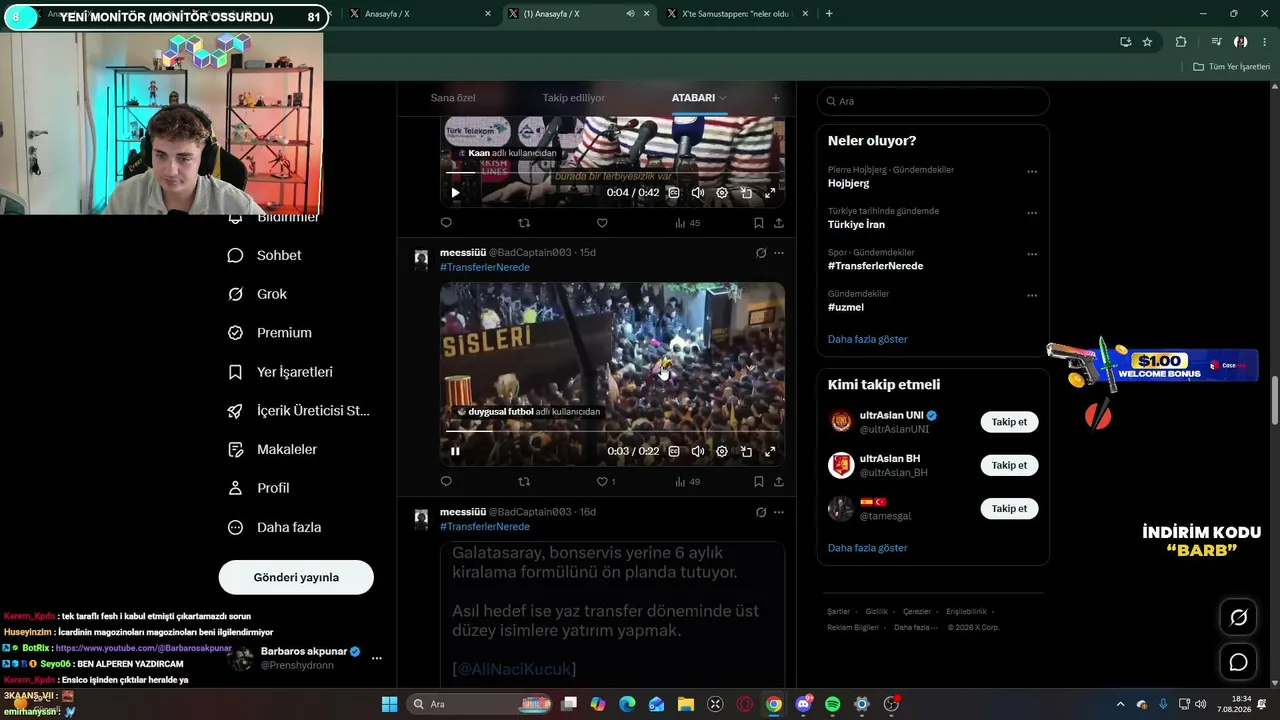
Task: Open the floating Grok button
Action: 1238,618
